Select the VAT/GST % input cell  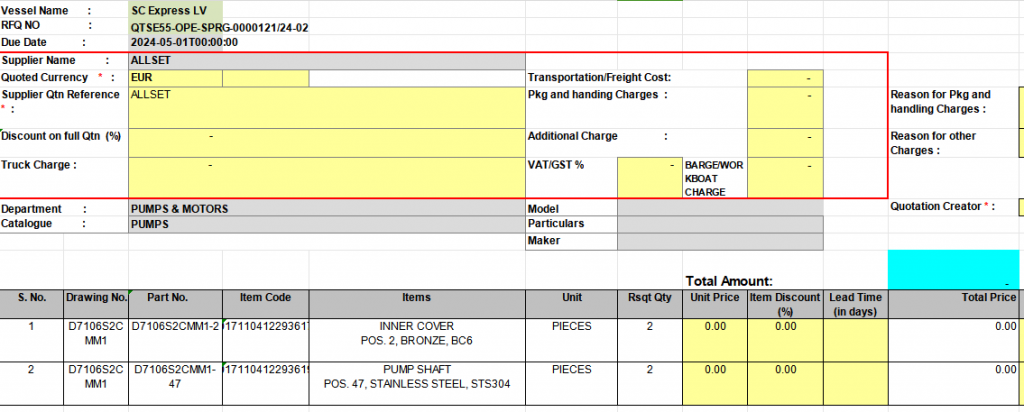pos(648,176)
